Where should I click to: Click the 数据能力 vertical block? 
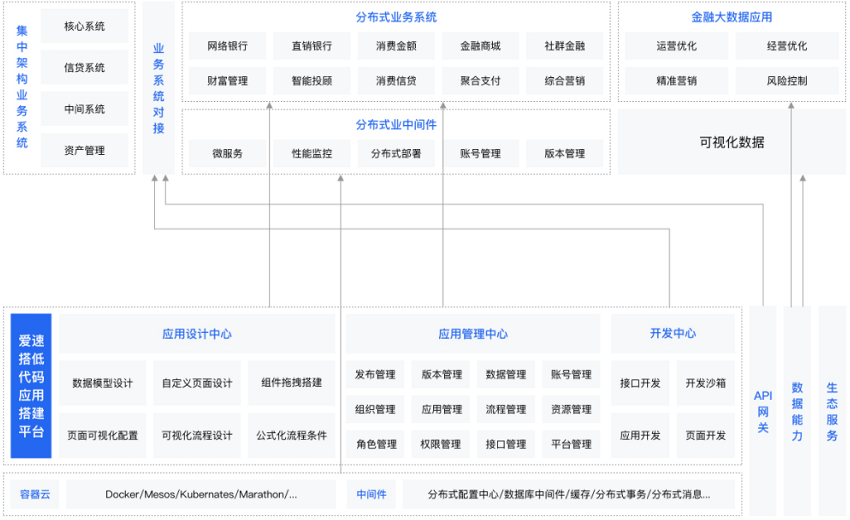[797, 411]
